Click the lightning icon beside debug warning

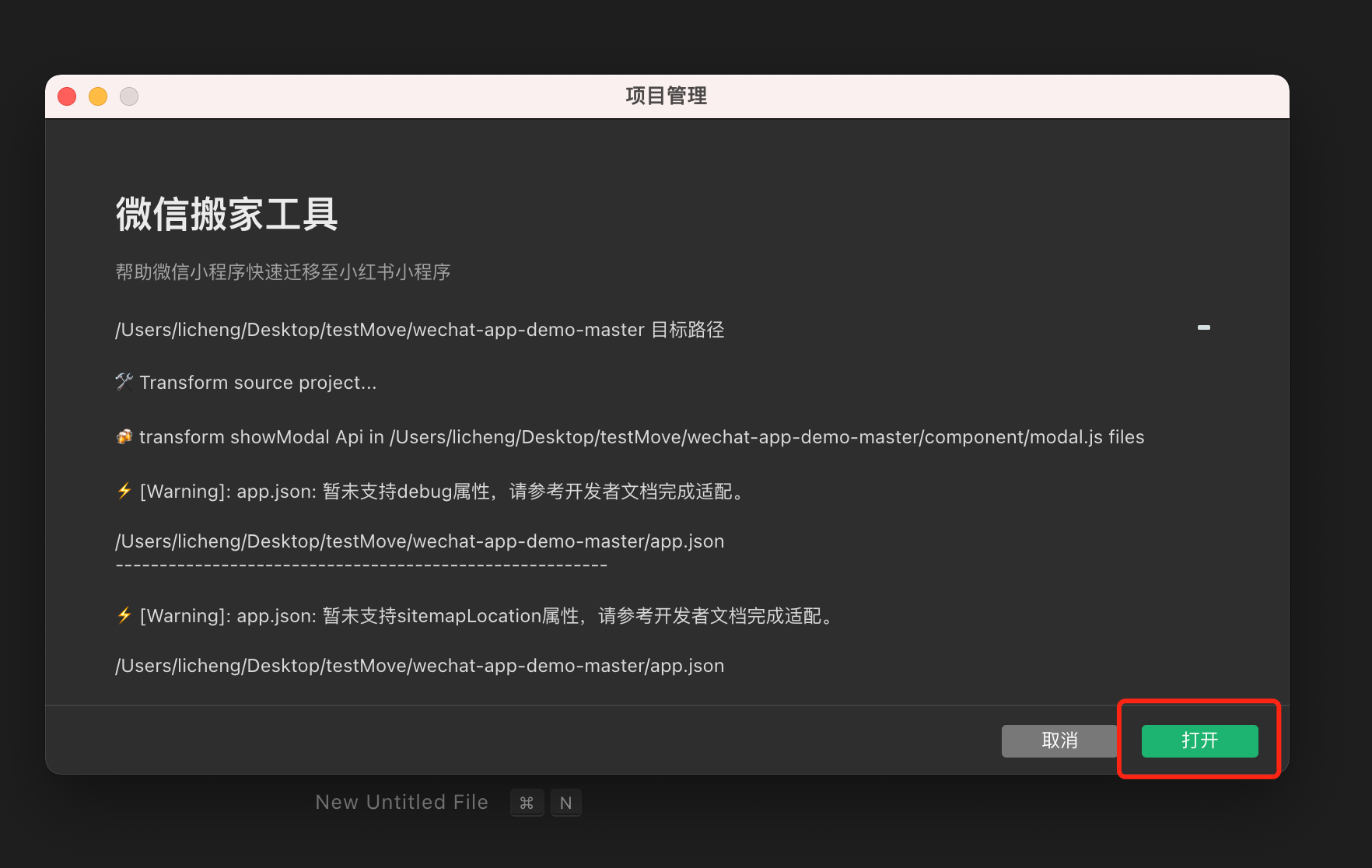[x=124, y=491]
